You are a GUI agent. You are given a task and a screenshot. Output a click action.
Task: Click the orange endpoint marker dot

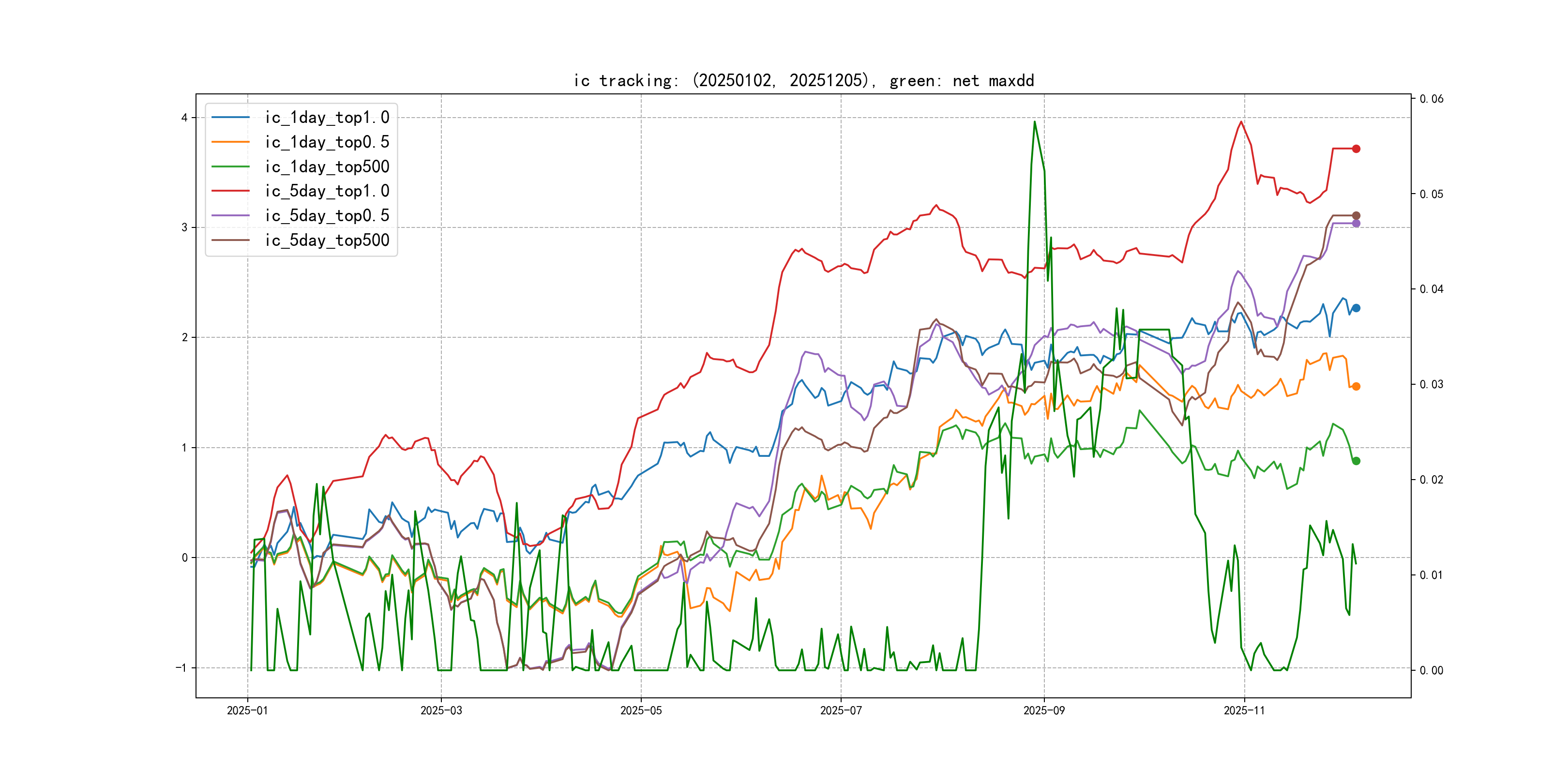[x=1356, y=386]
